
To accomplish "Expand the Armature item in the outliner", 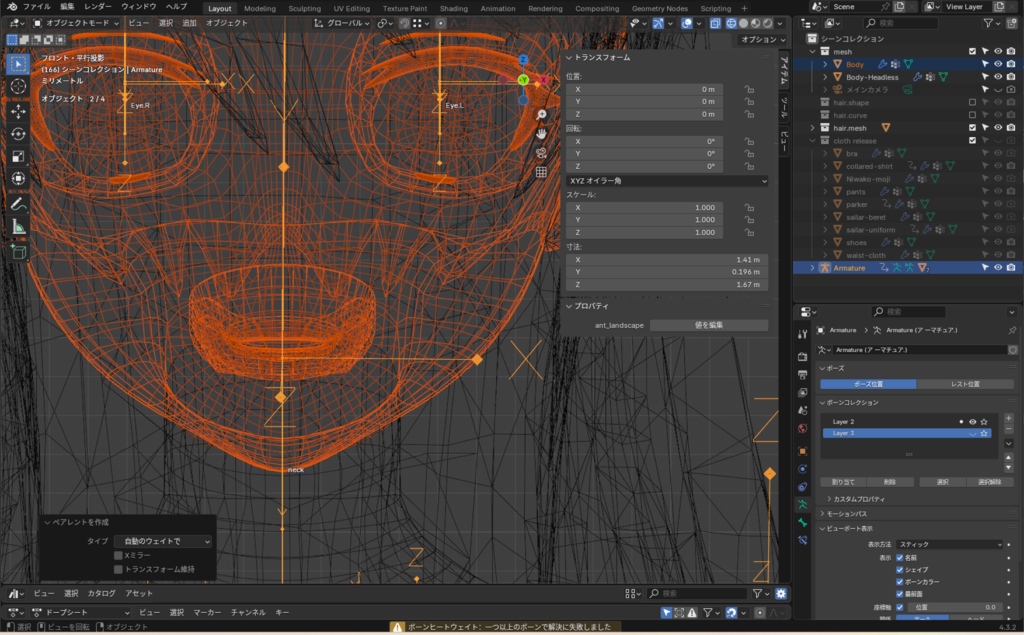I will point(813,268).
